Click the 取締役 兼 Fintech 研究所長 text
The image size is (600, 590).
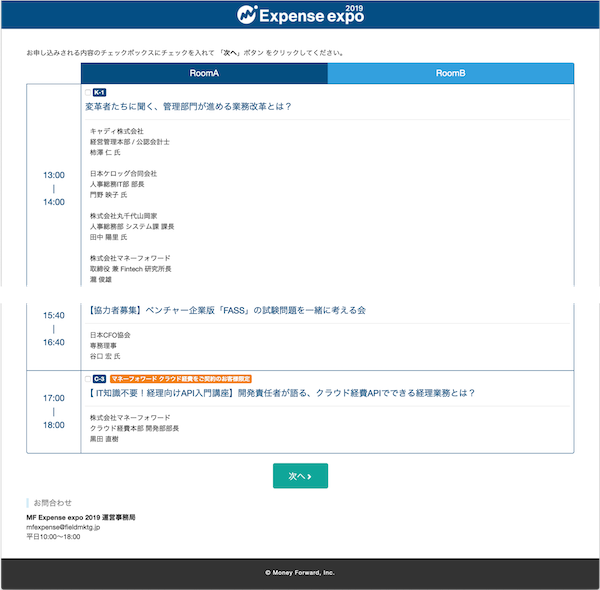[130, 269]
